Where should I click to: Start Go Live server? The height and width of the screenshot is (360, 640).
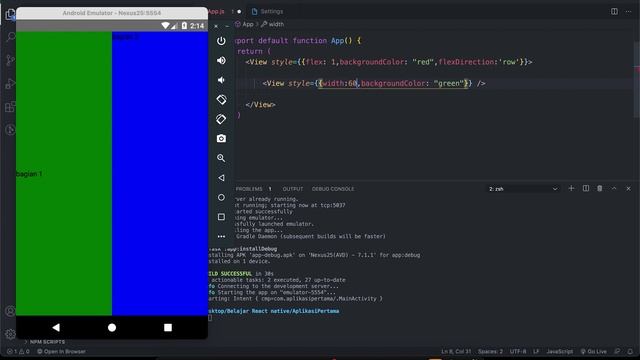click(593, 351)
